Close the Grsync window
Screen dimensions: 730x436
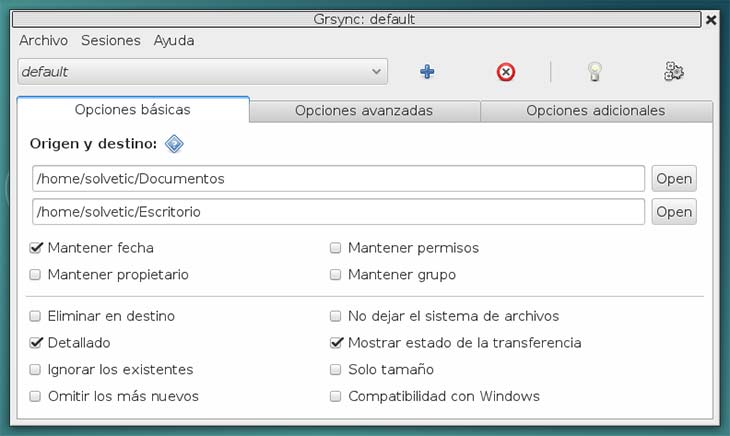click(711, 20)
